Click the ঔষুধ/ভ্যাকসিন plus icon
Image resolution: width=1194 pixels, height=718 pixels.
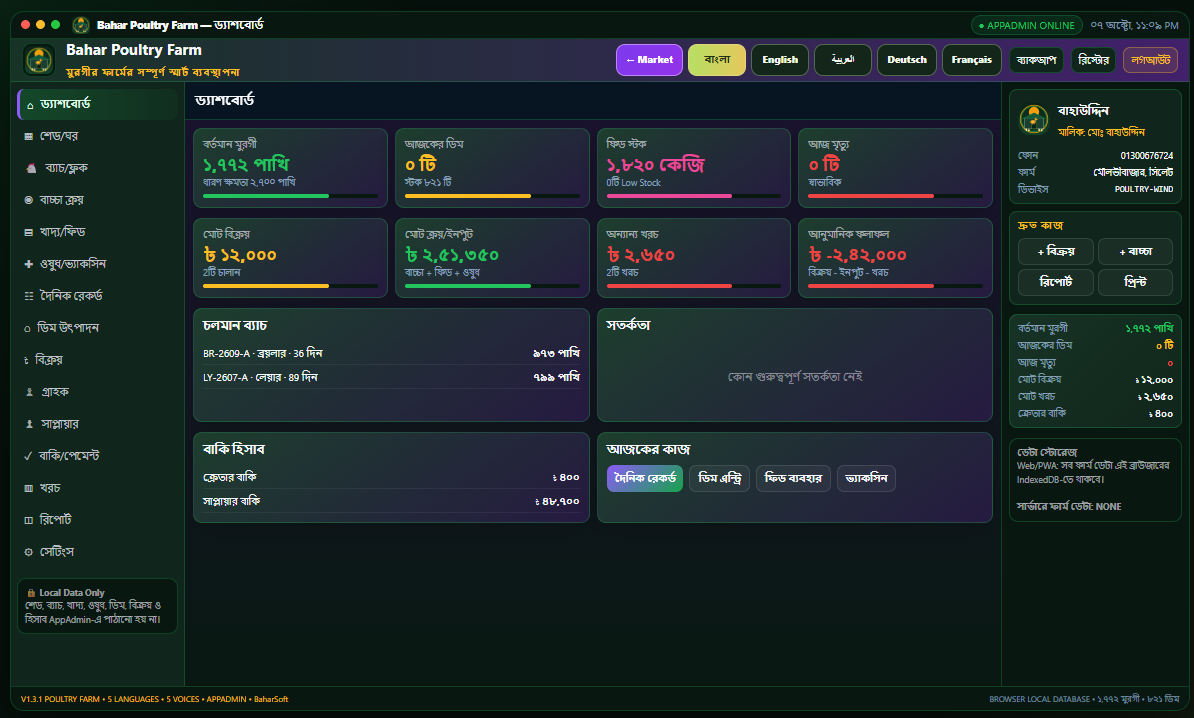point(29,264)
